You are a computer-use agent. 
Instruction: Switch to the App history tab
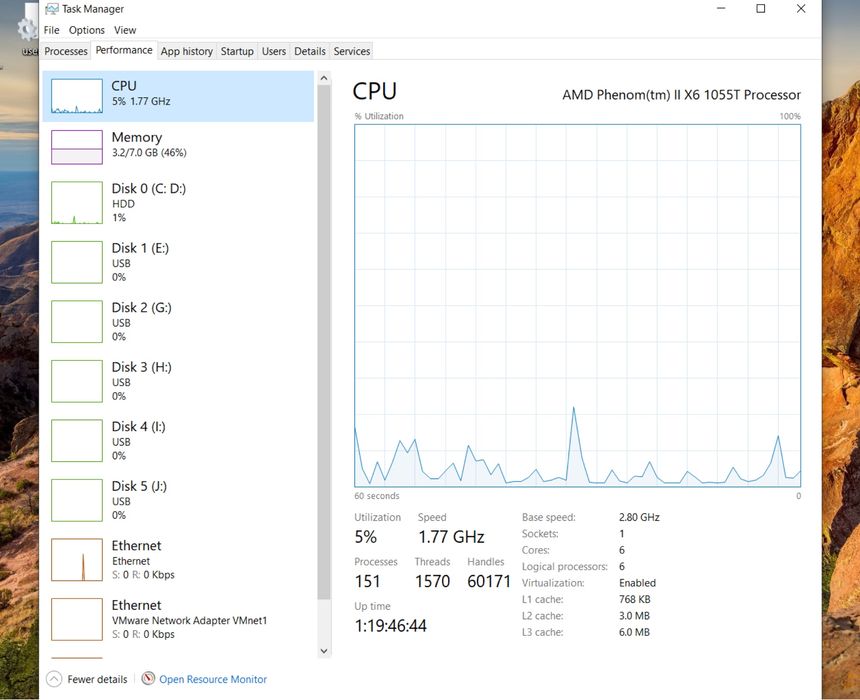pyautogui.click(x=187, y=51)
